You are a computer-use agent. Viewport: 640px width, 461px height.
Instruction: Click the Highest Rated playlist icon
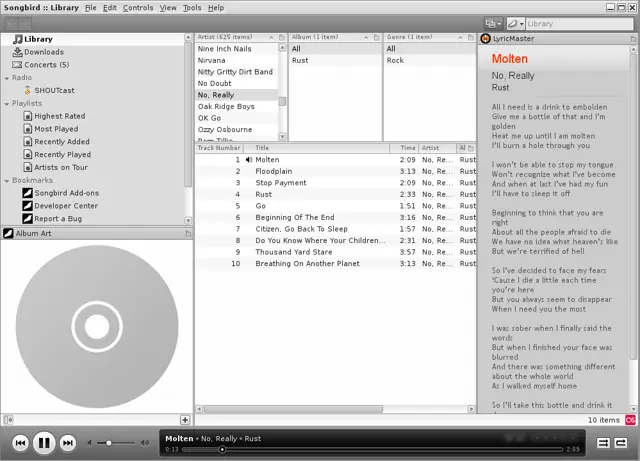(27, 116)
